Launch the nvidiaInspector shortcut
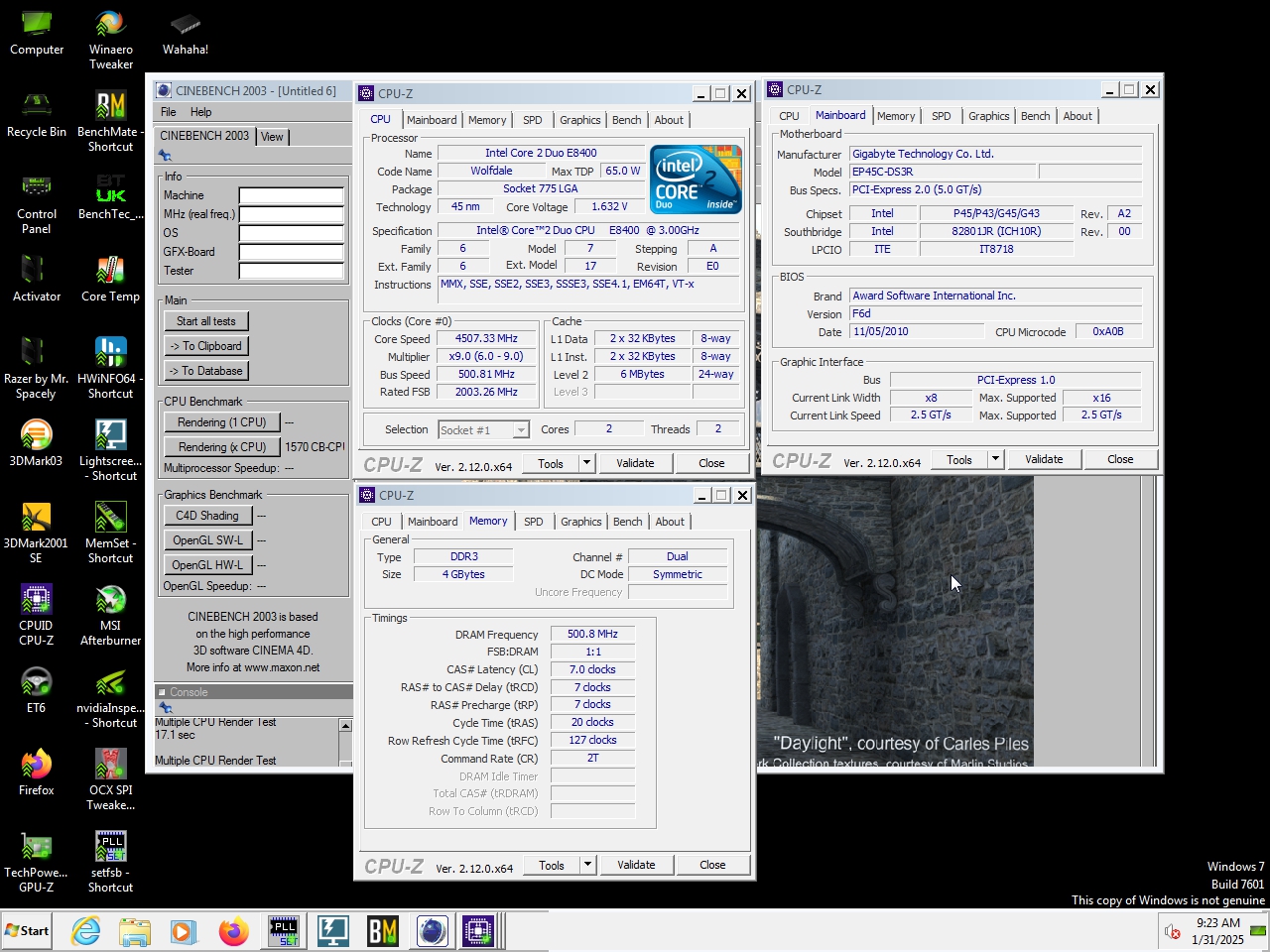Image resolution: width=1270 pixels, height=952 pixels. tap(111, 698)
